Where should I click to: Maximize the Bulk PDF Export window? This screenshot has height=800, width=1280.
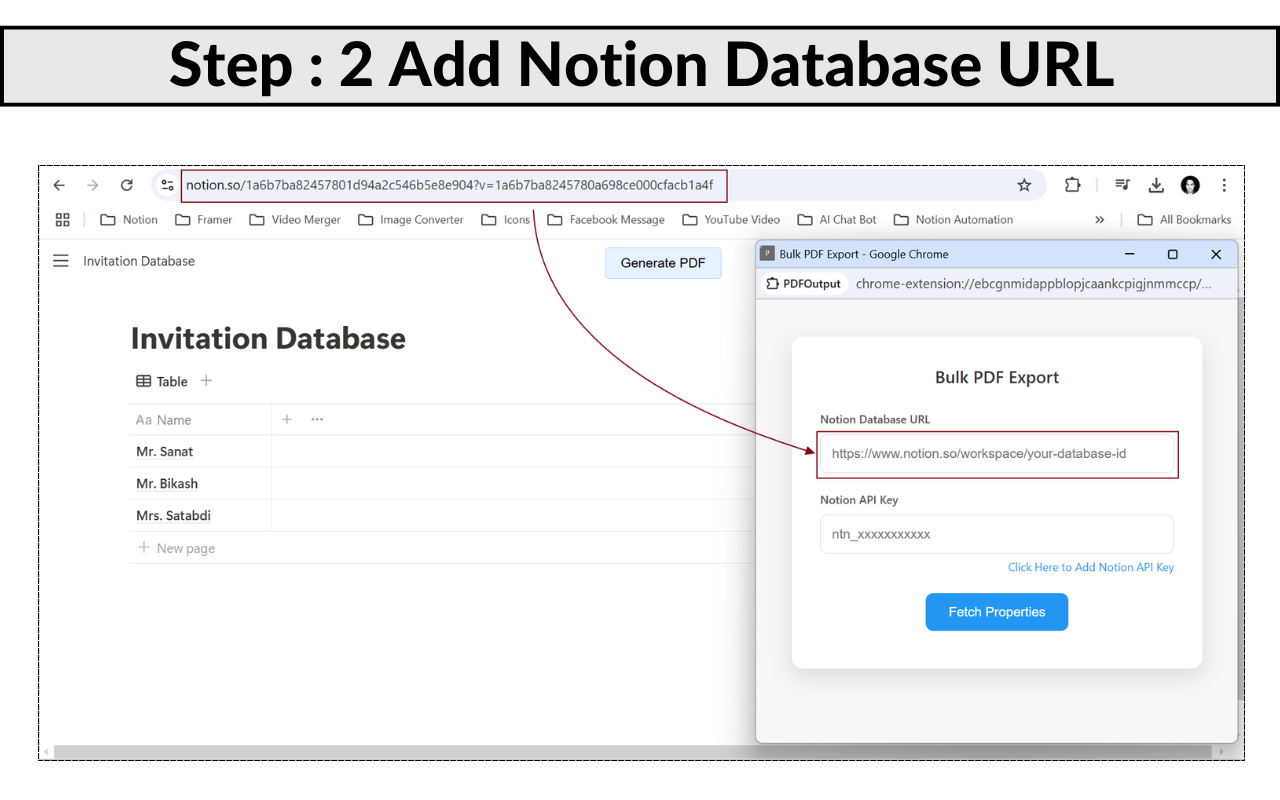pyautogui.click(x=1173, y=254)
